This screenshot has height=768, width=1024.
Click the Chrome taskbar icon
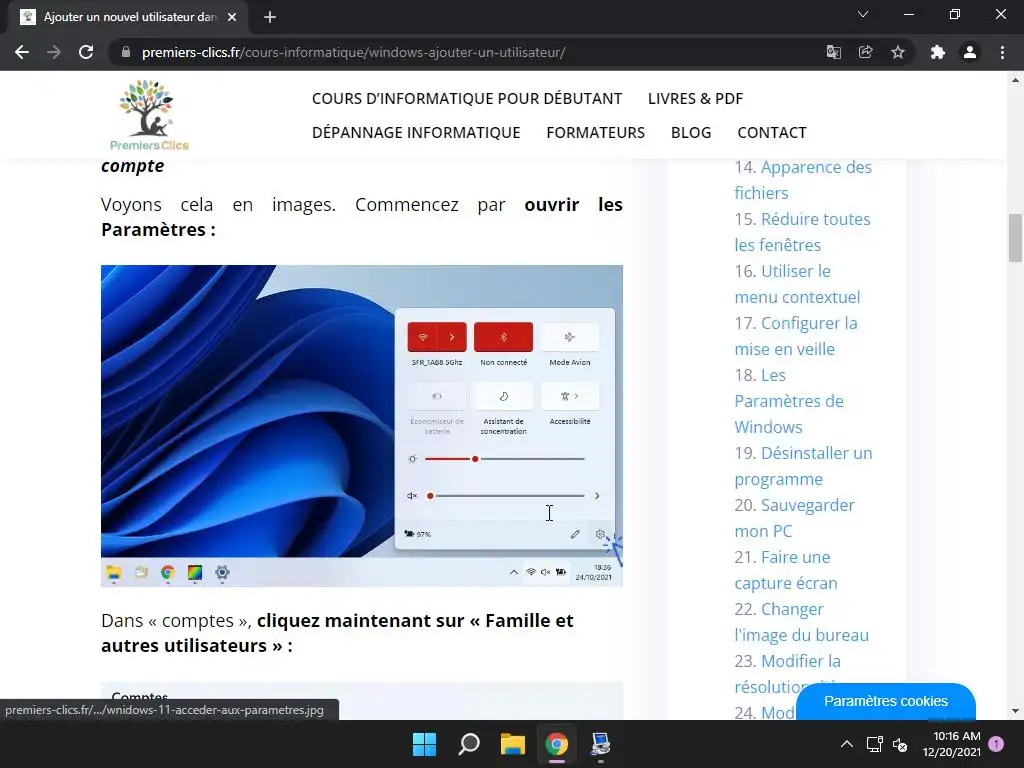556,744
